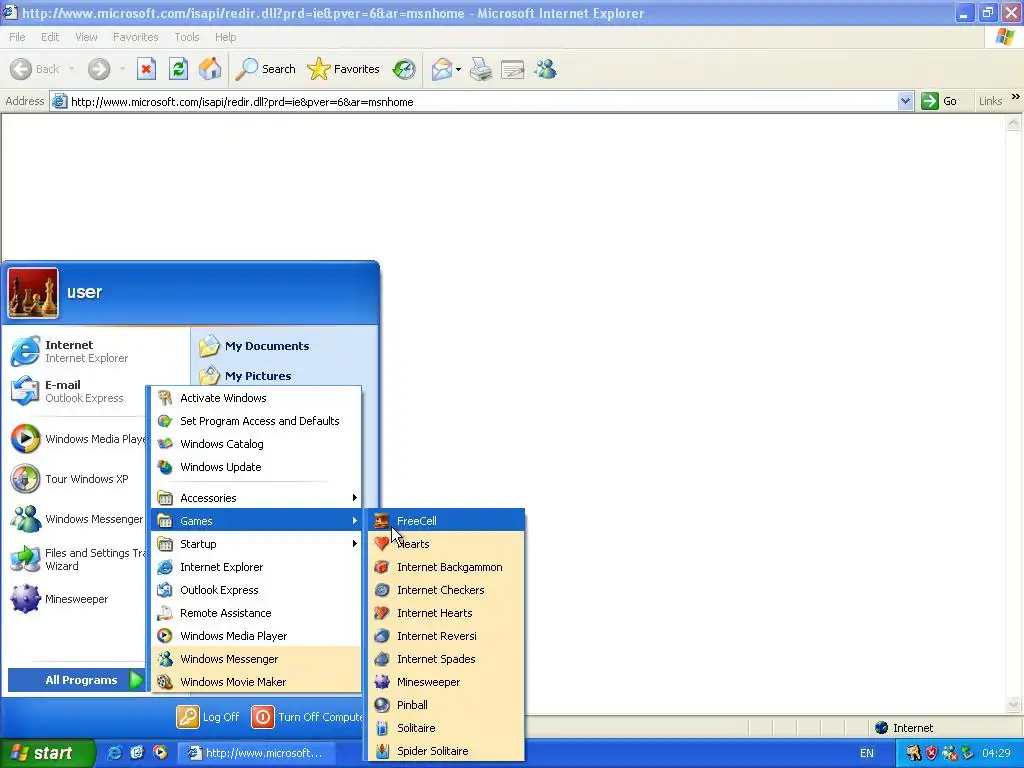The width and height of the screenshot is (1024, 768).
Task: Open Internet Spades game
Action: pos(446,659)
